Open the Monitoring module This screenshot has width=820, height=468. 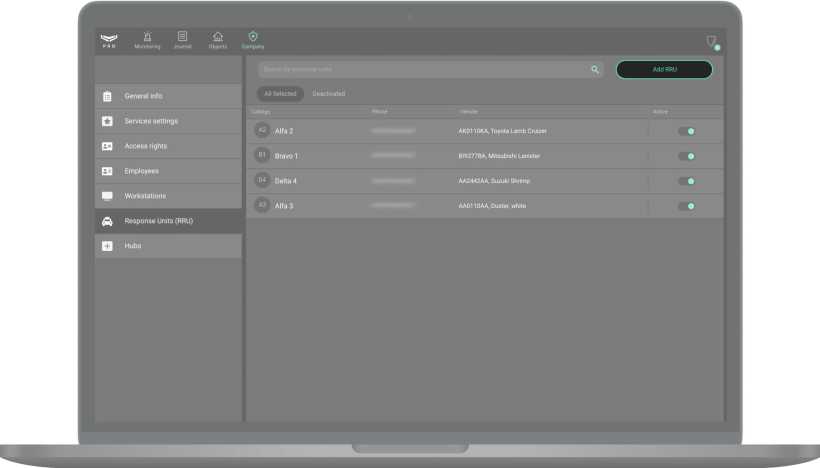tap(147, 40)
